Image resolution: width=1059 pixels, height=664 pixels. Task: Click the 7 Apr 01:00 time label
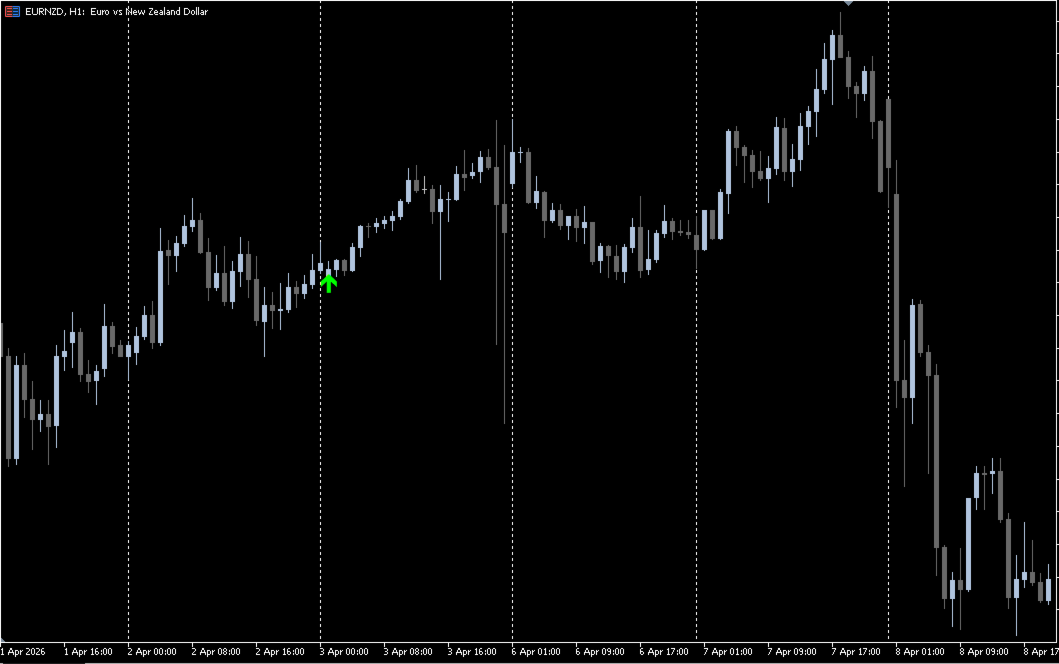tap(728, 652)
